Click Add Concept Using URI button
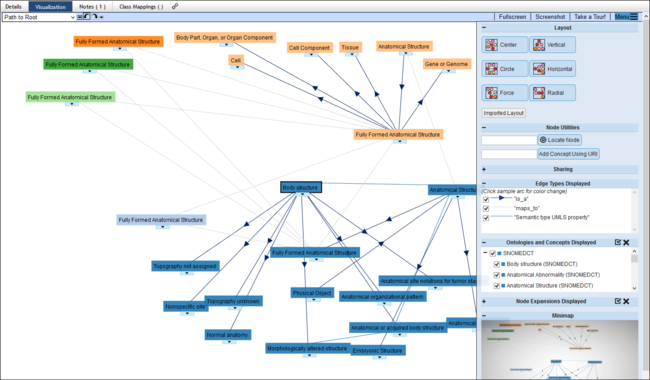The width and height of the screenshot is (650, 380). click(568, 154)
